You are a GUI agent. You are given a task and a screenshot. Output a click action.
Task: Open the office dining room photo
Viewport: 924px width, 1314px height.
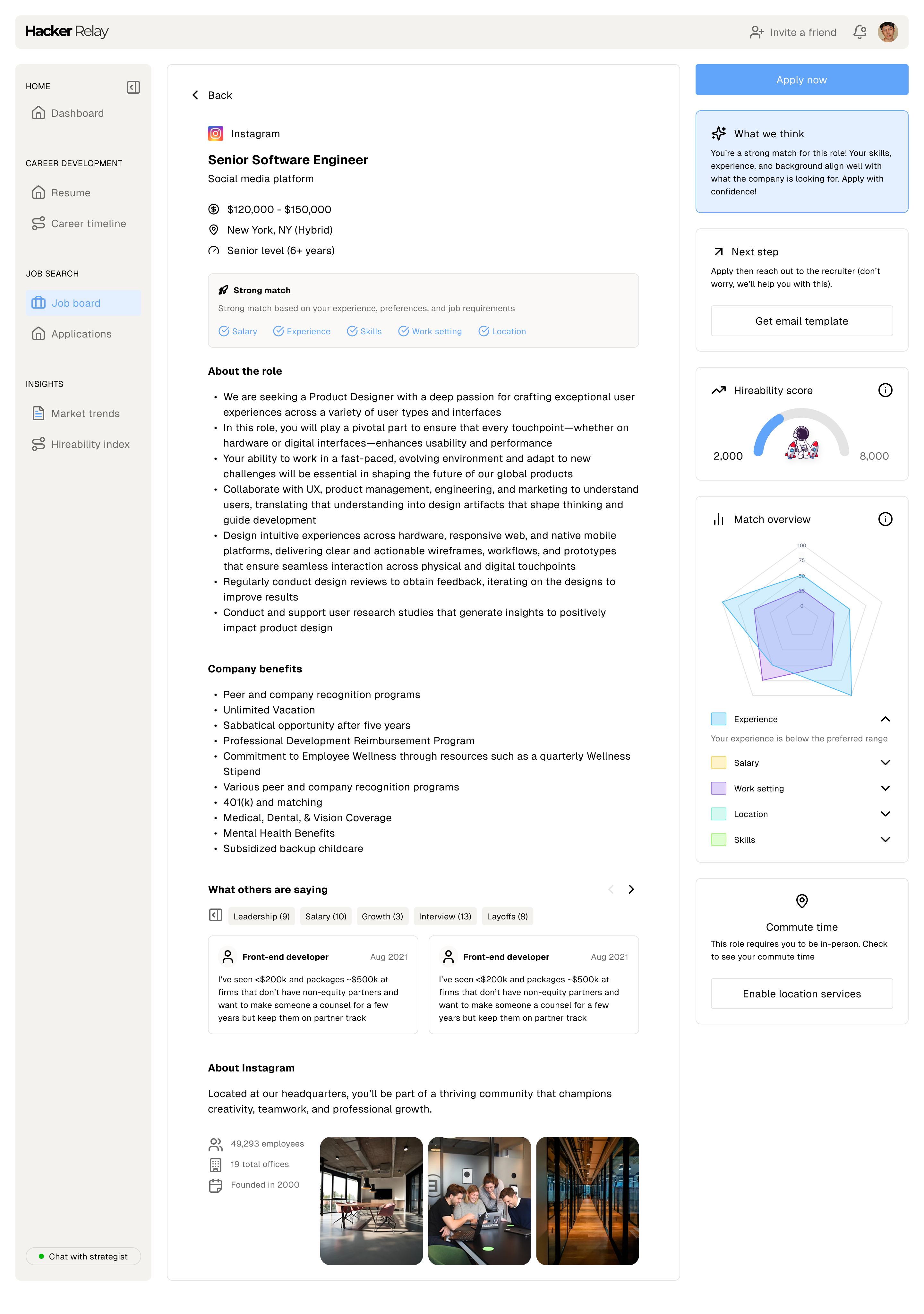(x=371, y=1201)
